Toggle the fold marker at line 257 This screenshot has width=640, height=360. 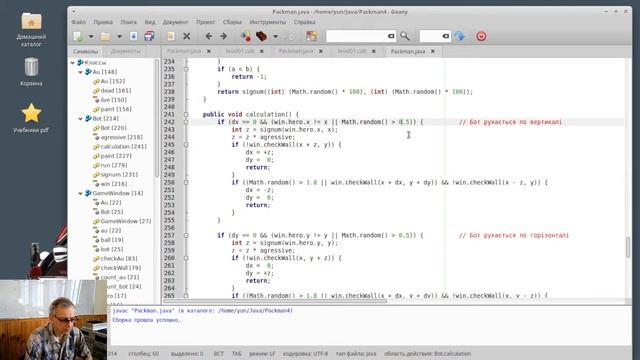point(186,236)
